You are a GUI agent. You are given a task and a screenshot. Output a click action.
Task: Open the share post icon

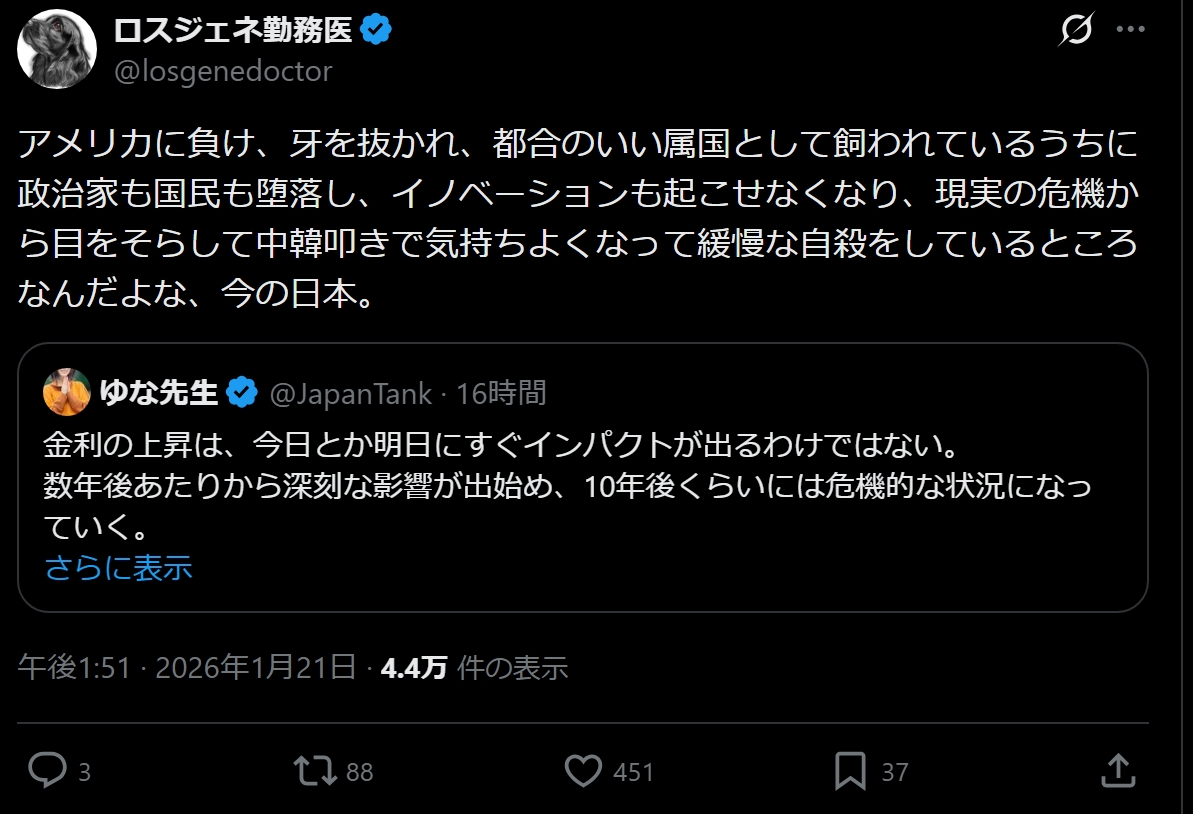coord(1117,771)
